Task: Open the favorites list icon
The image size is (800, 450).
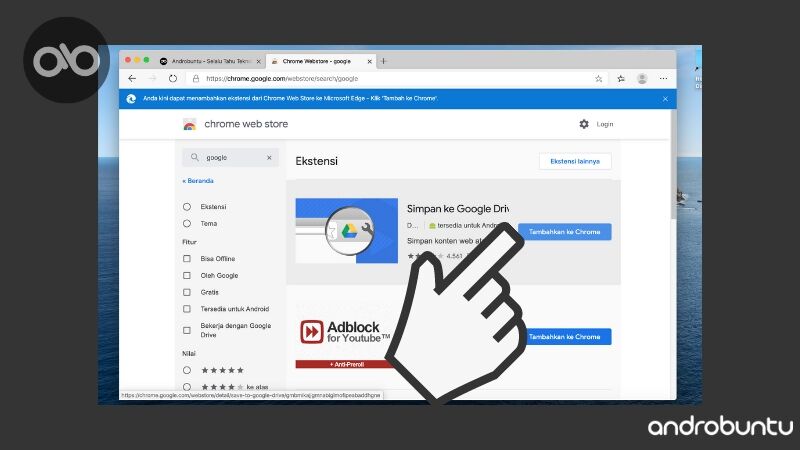Action: point(621,79)
